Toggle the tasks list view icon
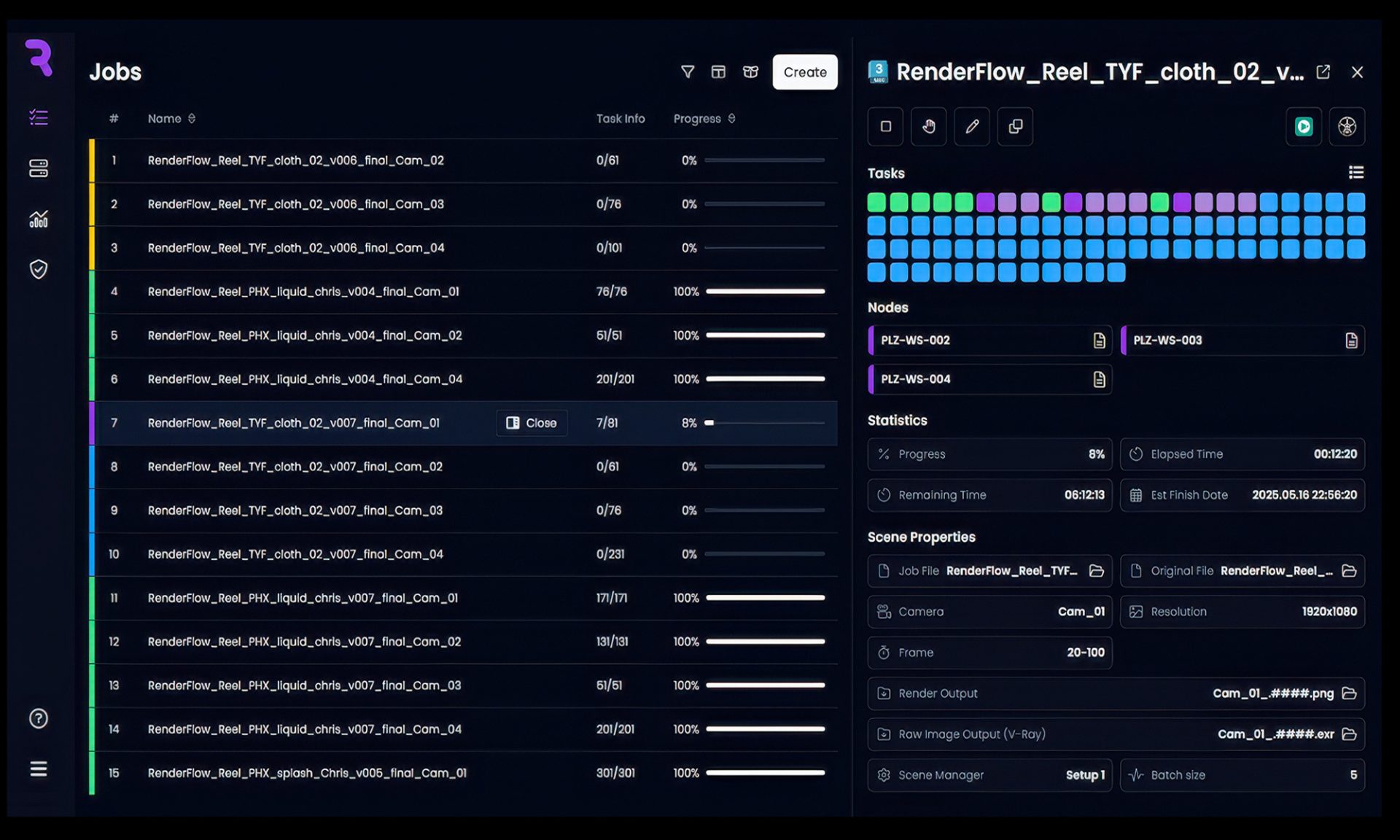The height and width of the screenshot is (840, 1400). click(1356, 172)
